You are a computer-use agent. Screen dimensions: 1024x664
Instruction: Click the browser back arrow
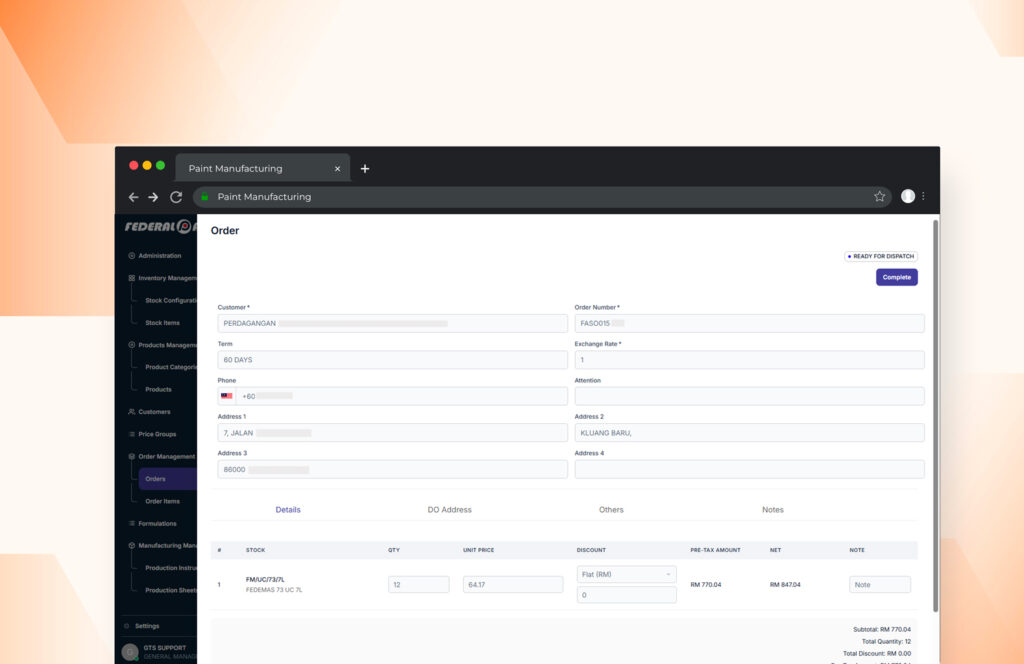(133, 197)
